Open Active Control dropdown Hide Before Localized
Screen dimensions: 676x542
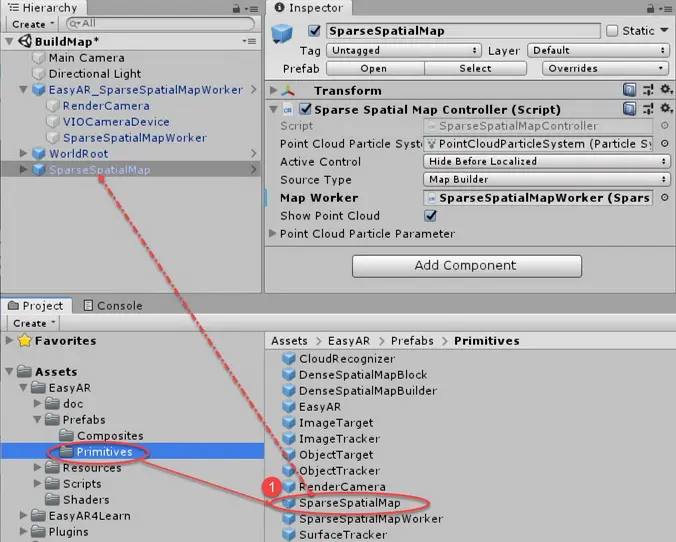coord(547,161)
